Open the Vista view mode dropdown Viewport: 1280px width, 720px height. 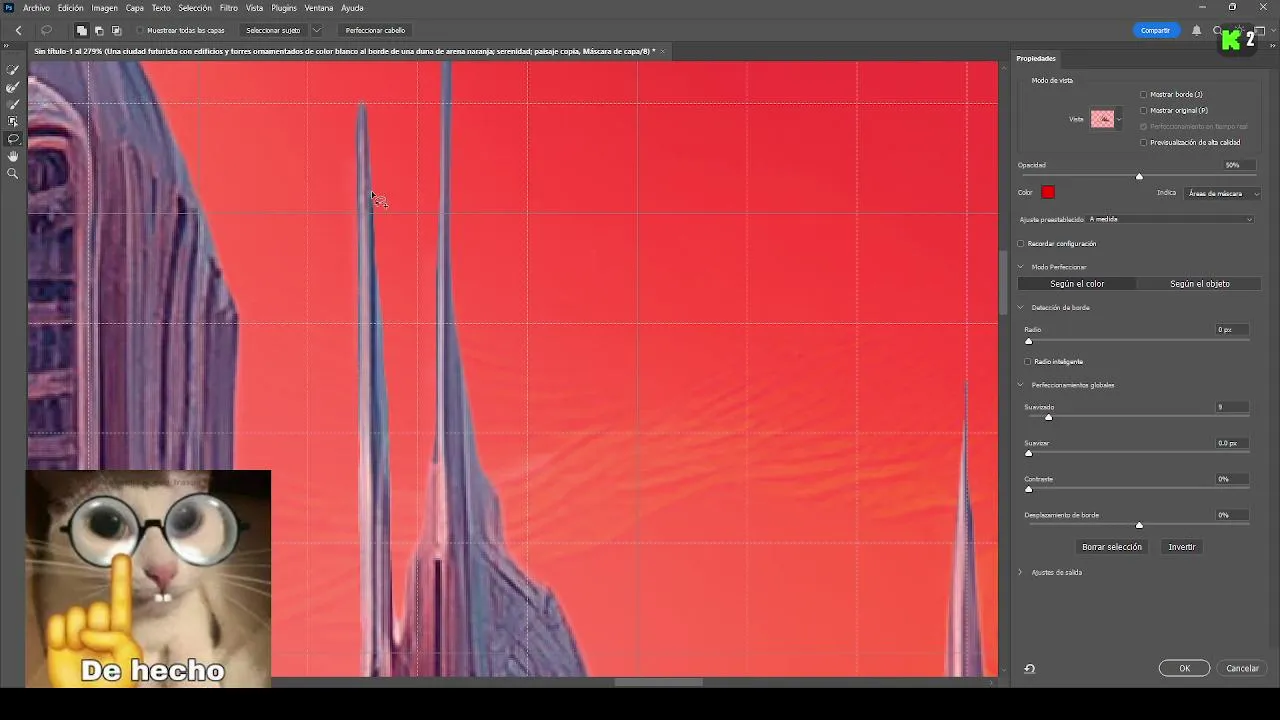[1106, 120]
